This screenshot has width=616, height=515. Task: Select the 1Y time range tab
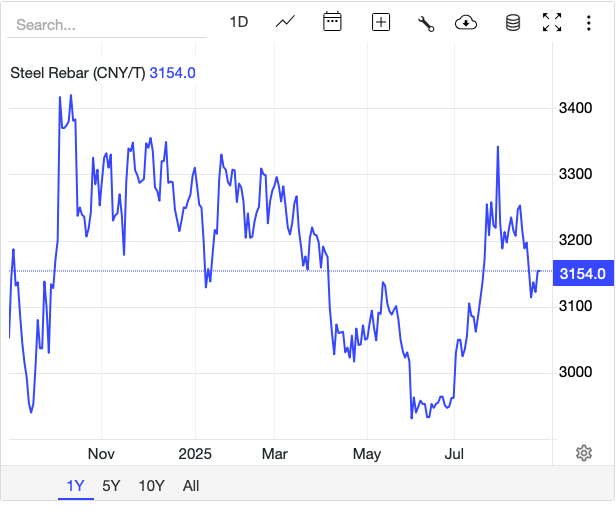(76, 486)
